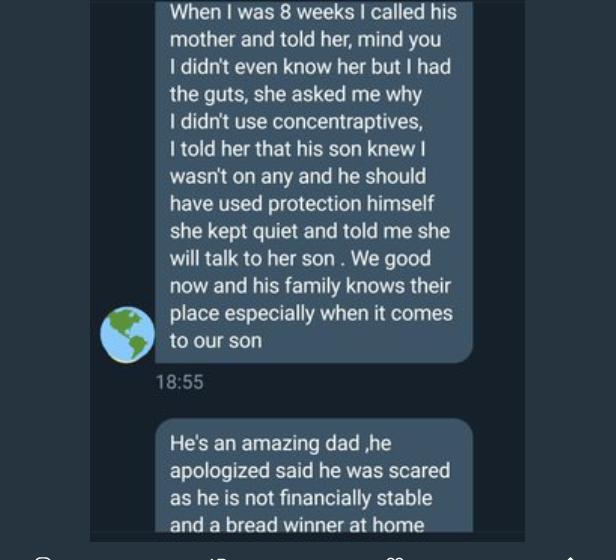Click the line 'the guts, she asked me why'
The width and height of the screenshot is (616, 560).
296,95
